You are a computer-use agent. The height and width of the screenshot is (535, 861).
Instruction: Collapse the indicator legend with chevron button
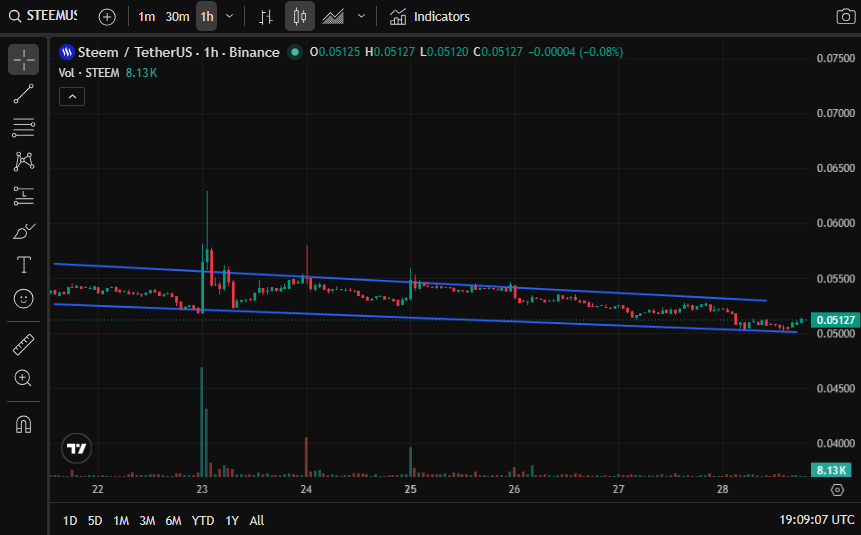(72, 97)
